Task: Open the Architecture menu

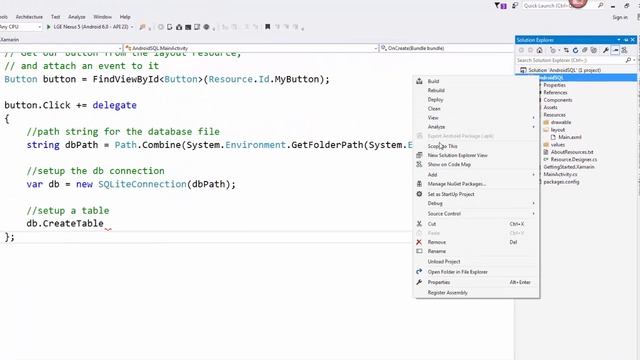Action: point(29,17)
